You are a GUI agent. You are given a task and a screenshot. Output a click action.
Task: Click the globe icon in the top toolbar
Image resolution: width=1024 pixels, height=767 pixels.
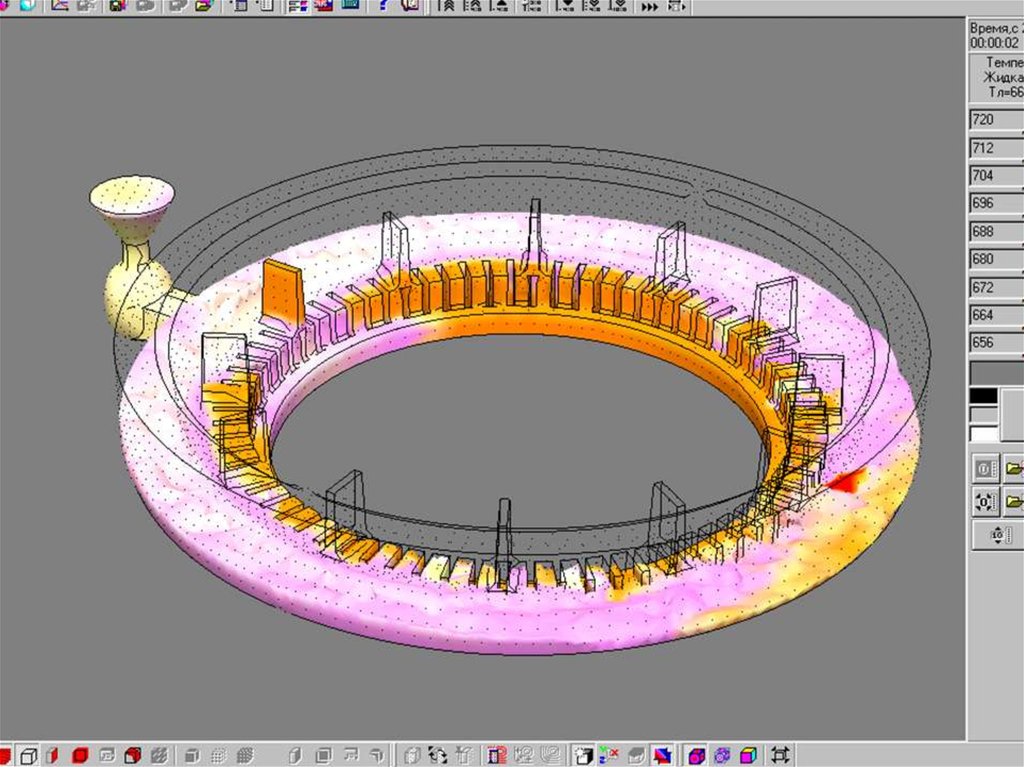click(27, 5)
